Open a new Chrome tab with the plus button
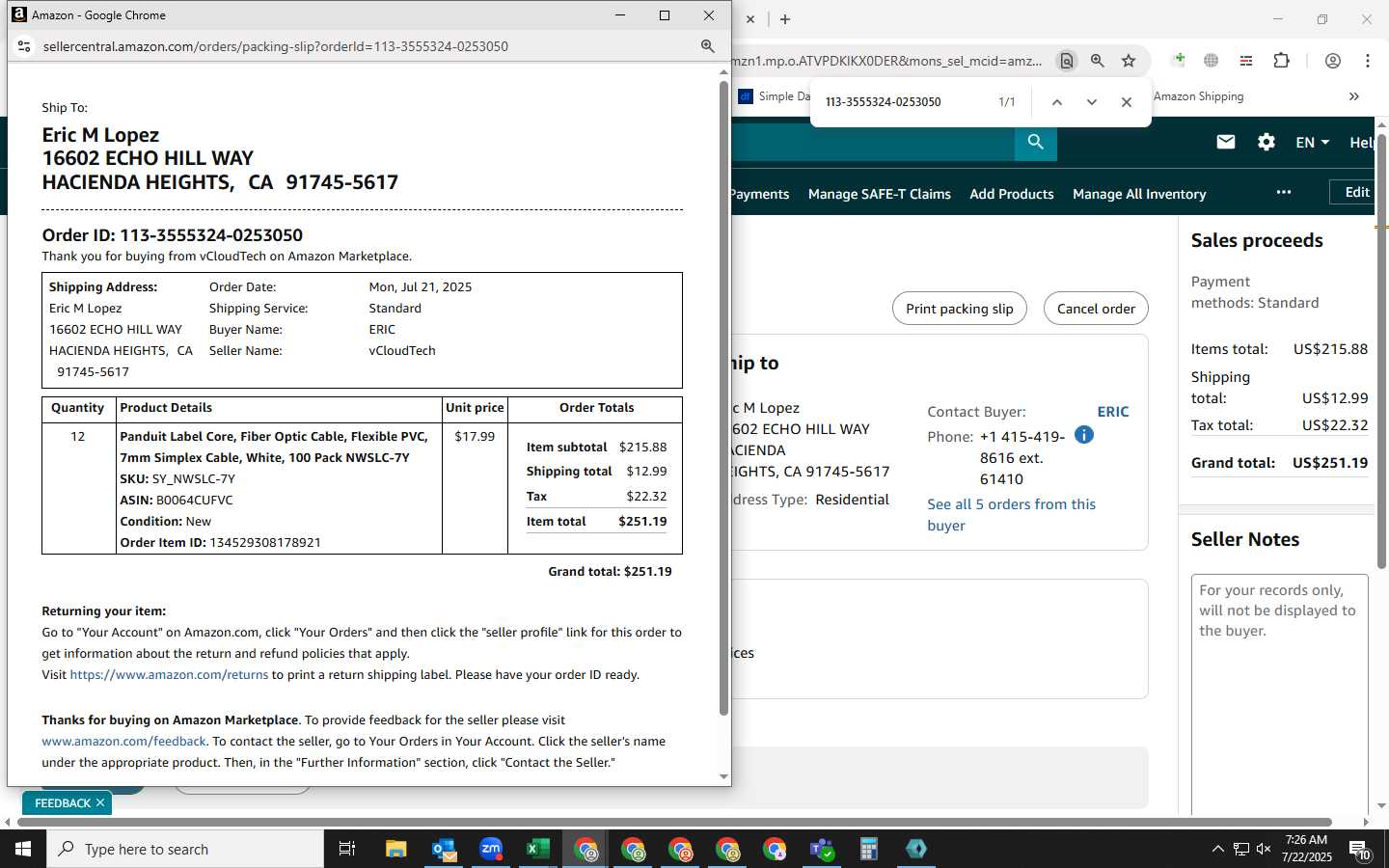 (785, 19)
